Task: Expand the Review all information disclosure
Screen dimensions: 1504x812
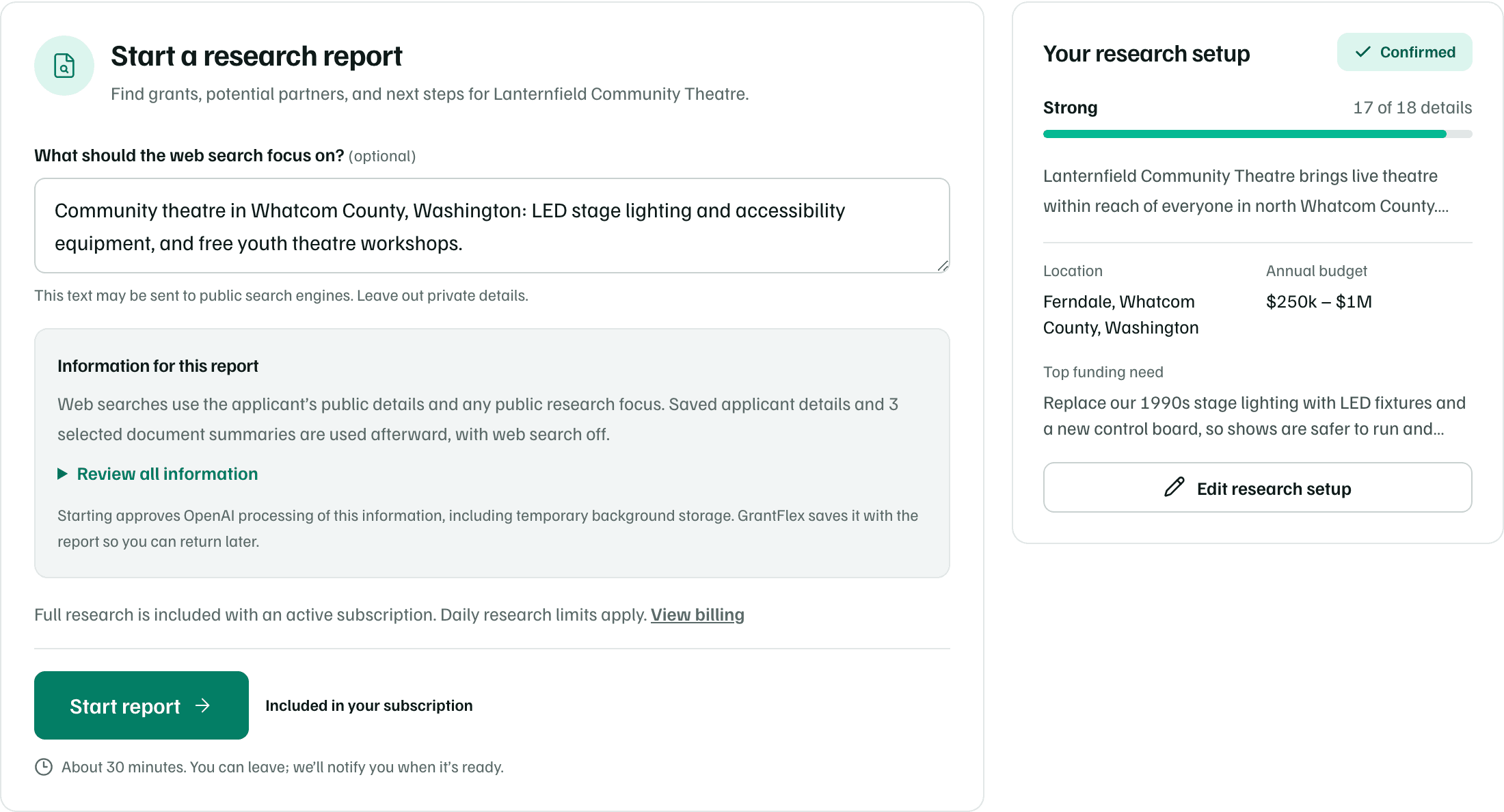Action: coord(158,474)
